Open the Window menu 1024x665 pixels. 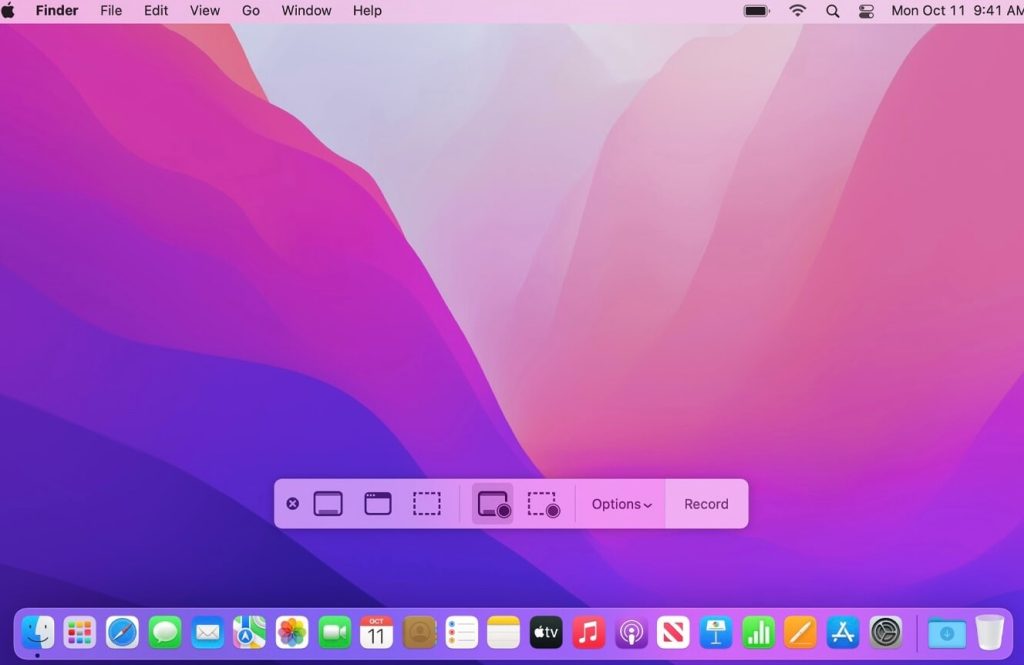click(306, 10)
